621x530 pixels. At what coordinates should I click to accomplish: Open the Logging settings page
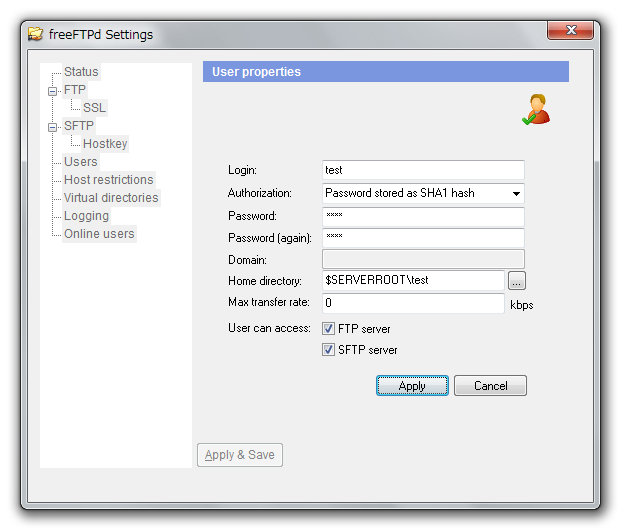(86, 216)
